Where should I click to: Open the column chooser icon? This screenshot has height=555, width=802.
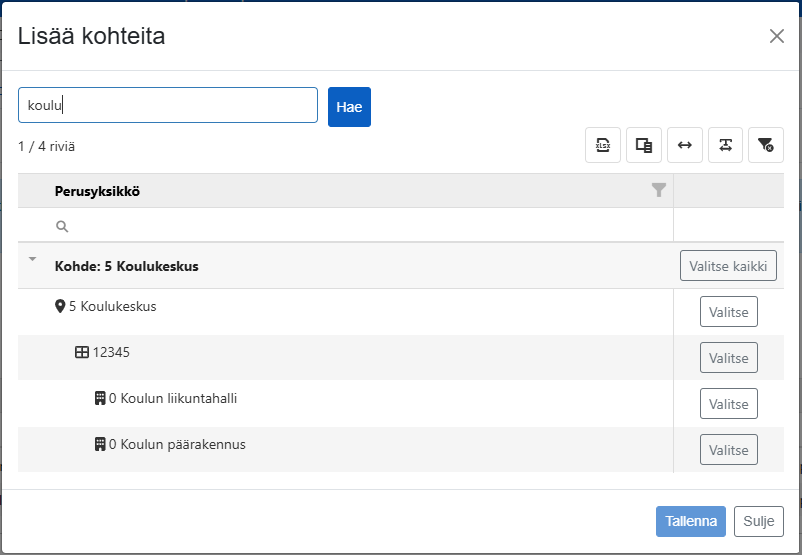pyautogui.click(x=643, y=145)
